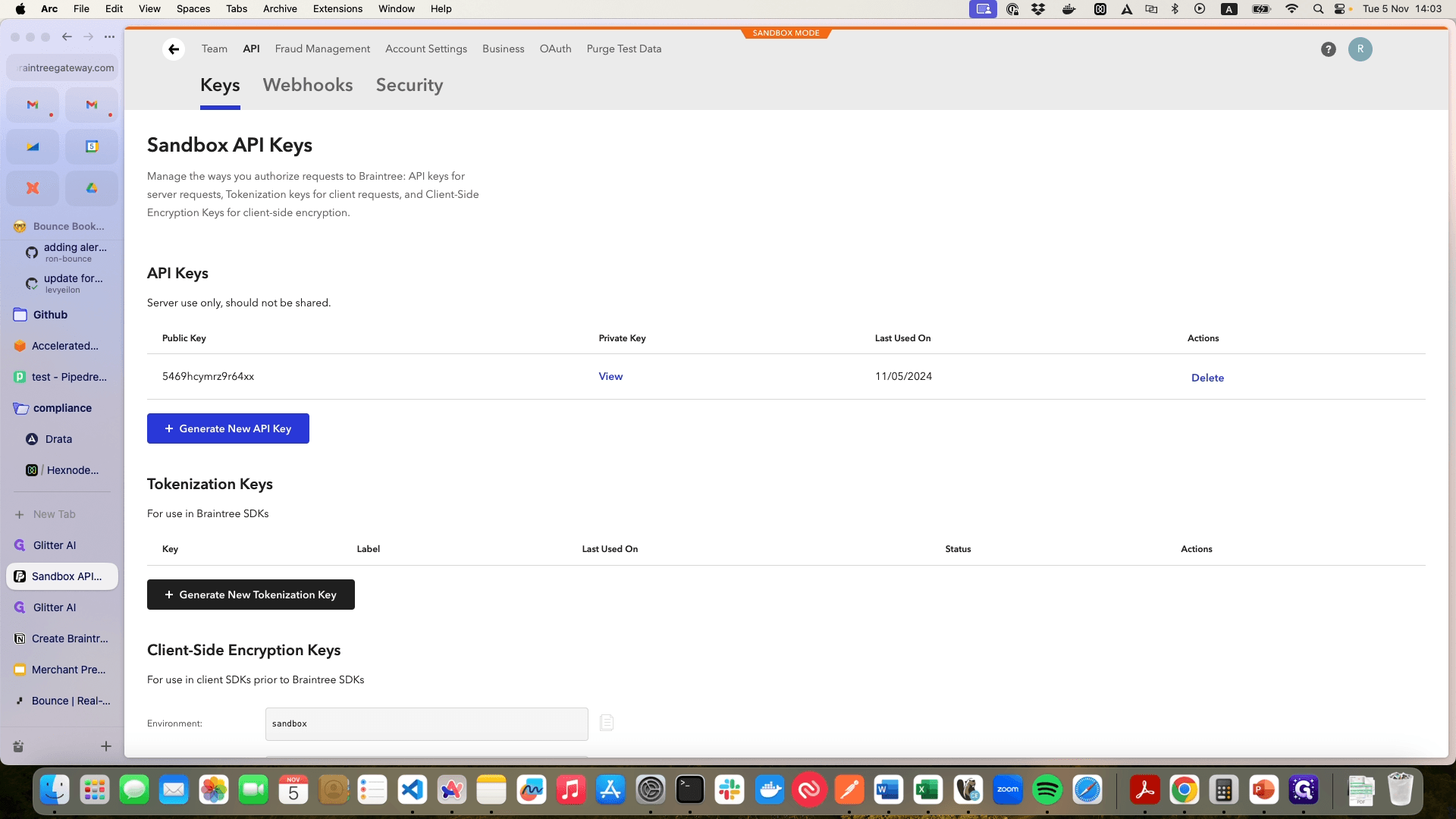Launch Visual Studio Code from Dock
The image size is (1456, 819).
pyautogui.click(x=412, y=790)
